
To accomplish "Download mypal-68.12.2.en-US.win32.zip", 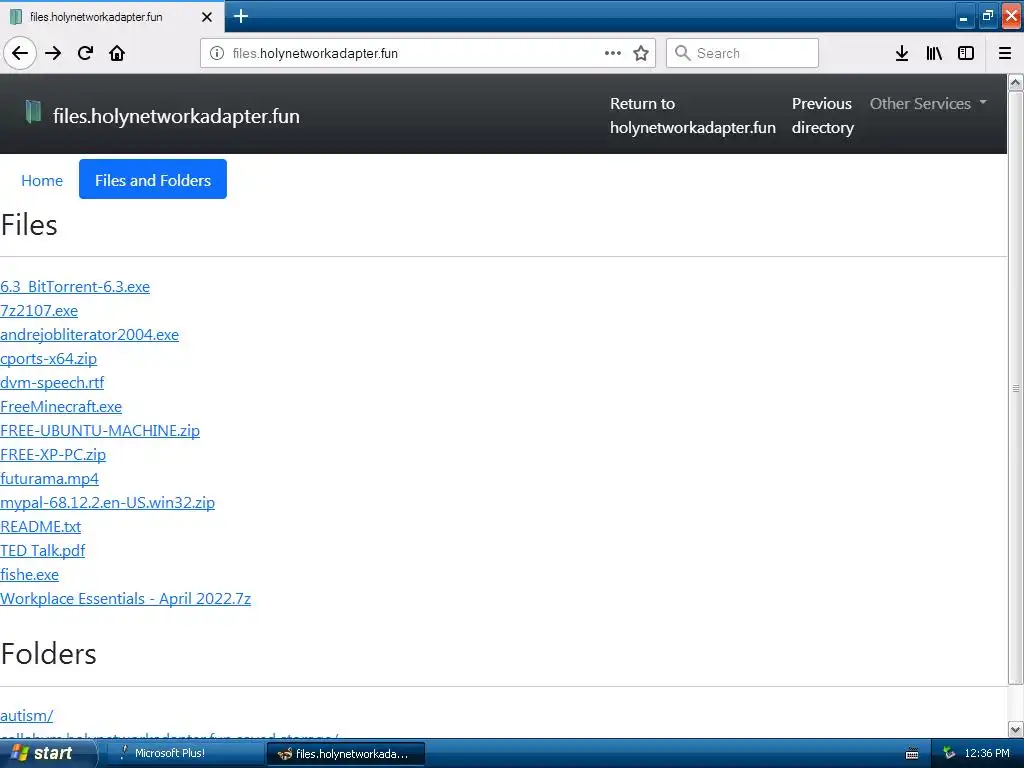I will click(x=107, y=502).
